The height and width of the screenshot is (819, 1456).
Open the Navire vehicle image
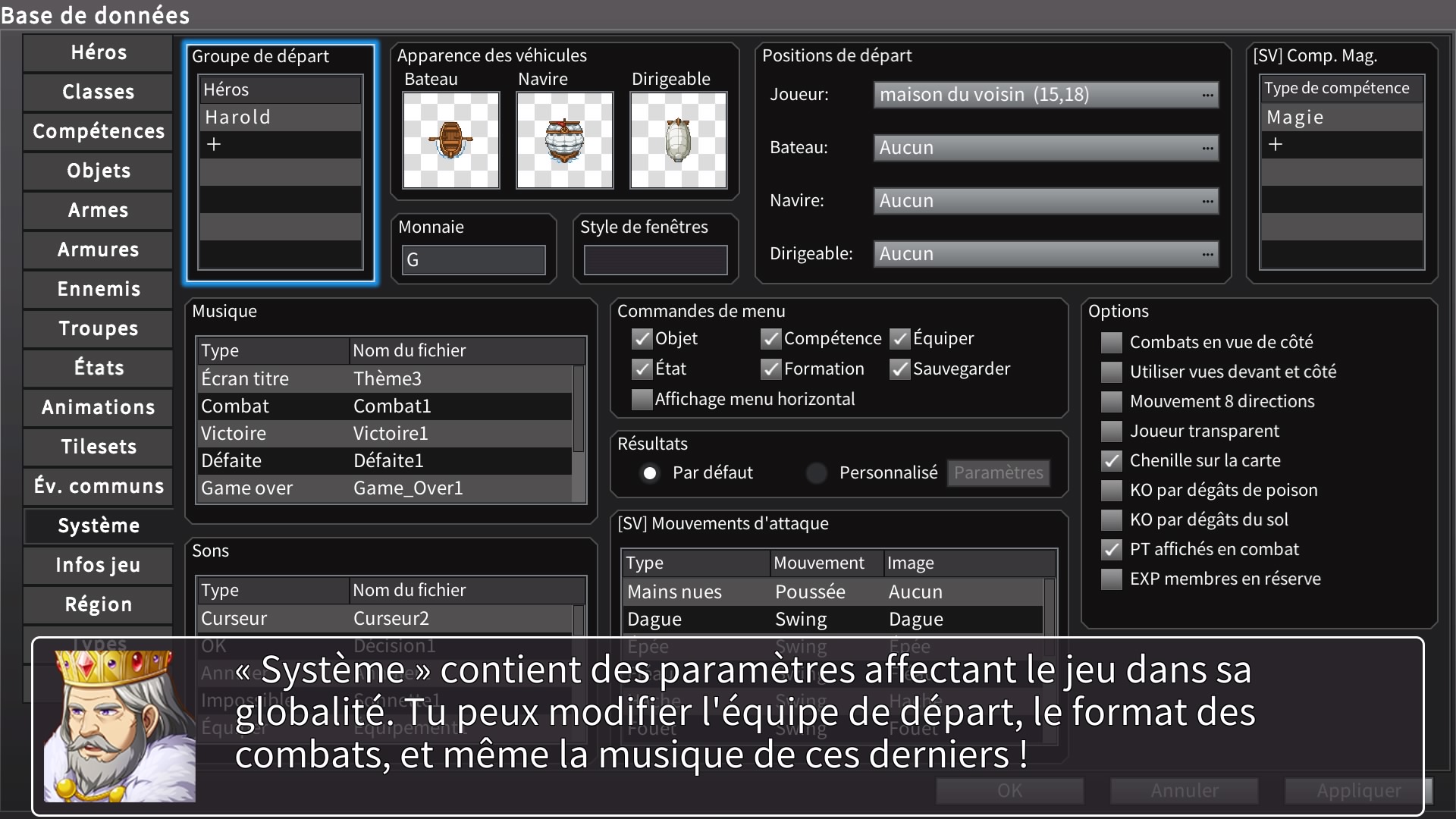(x=565, y=140)
